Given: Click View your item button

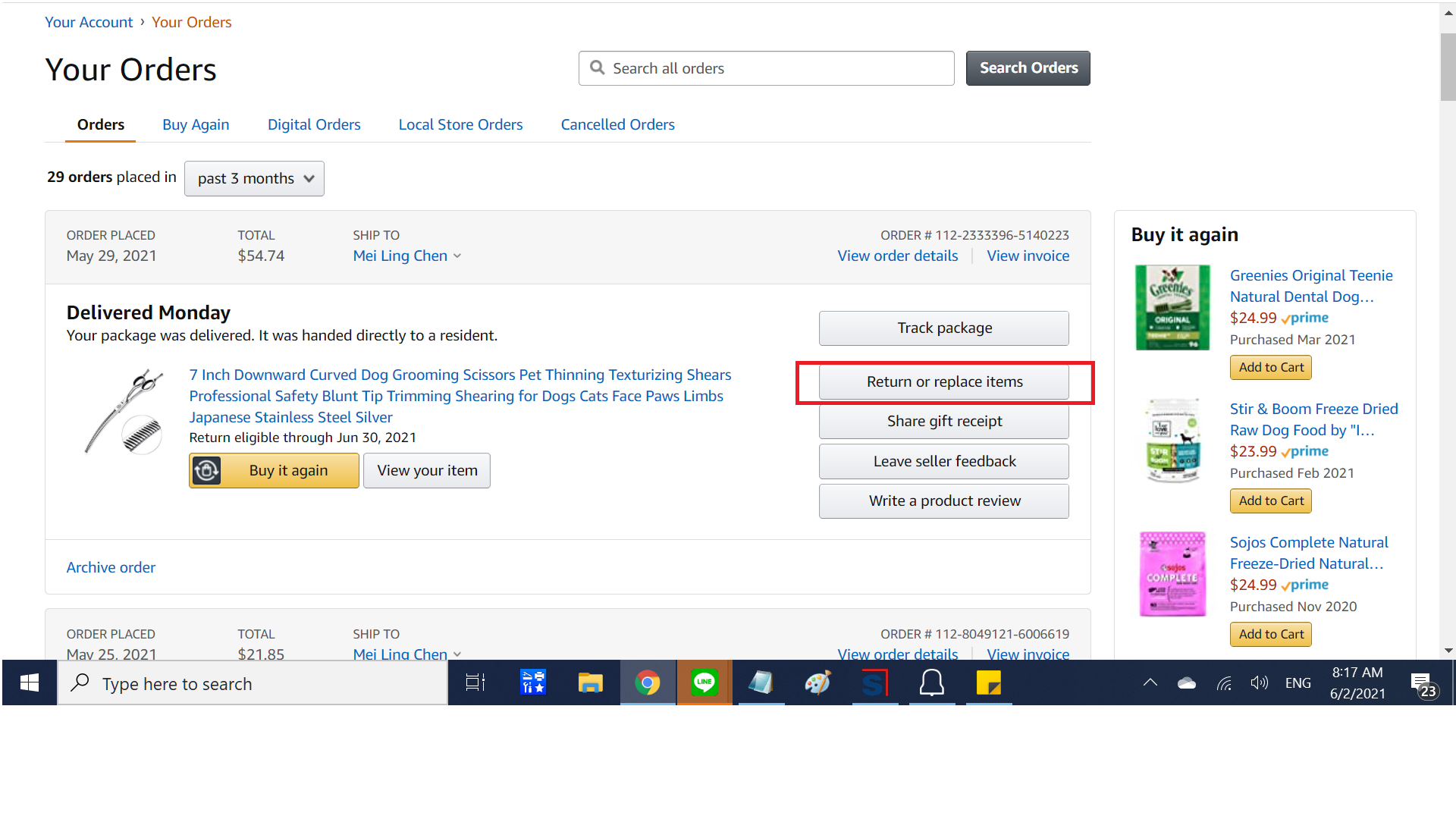Looking at the screenshot, I should pos(427,470).
